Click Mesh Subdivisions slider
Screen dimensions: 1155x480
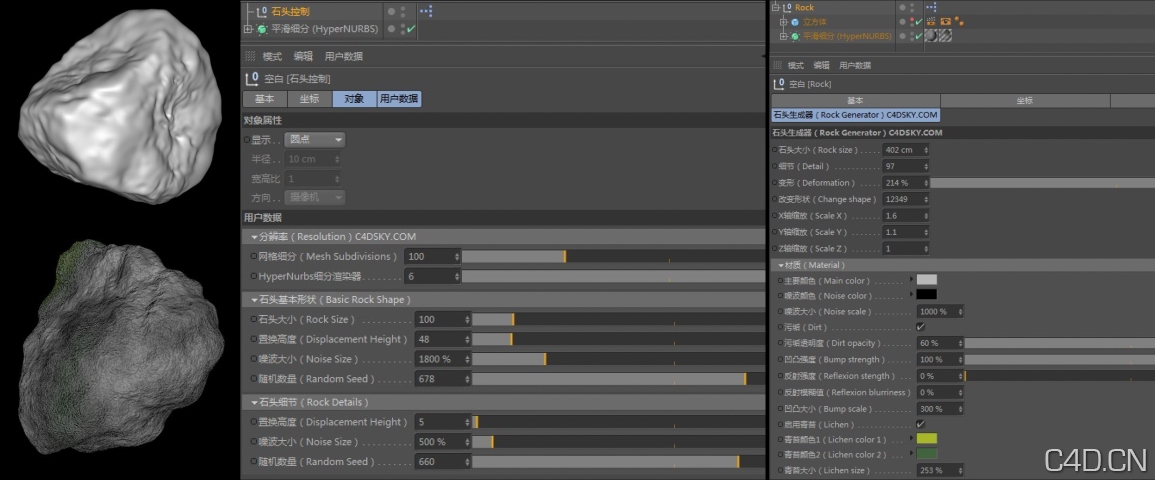click(613, 256)
